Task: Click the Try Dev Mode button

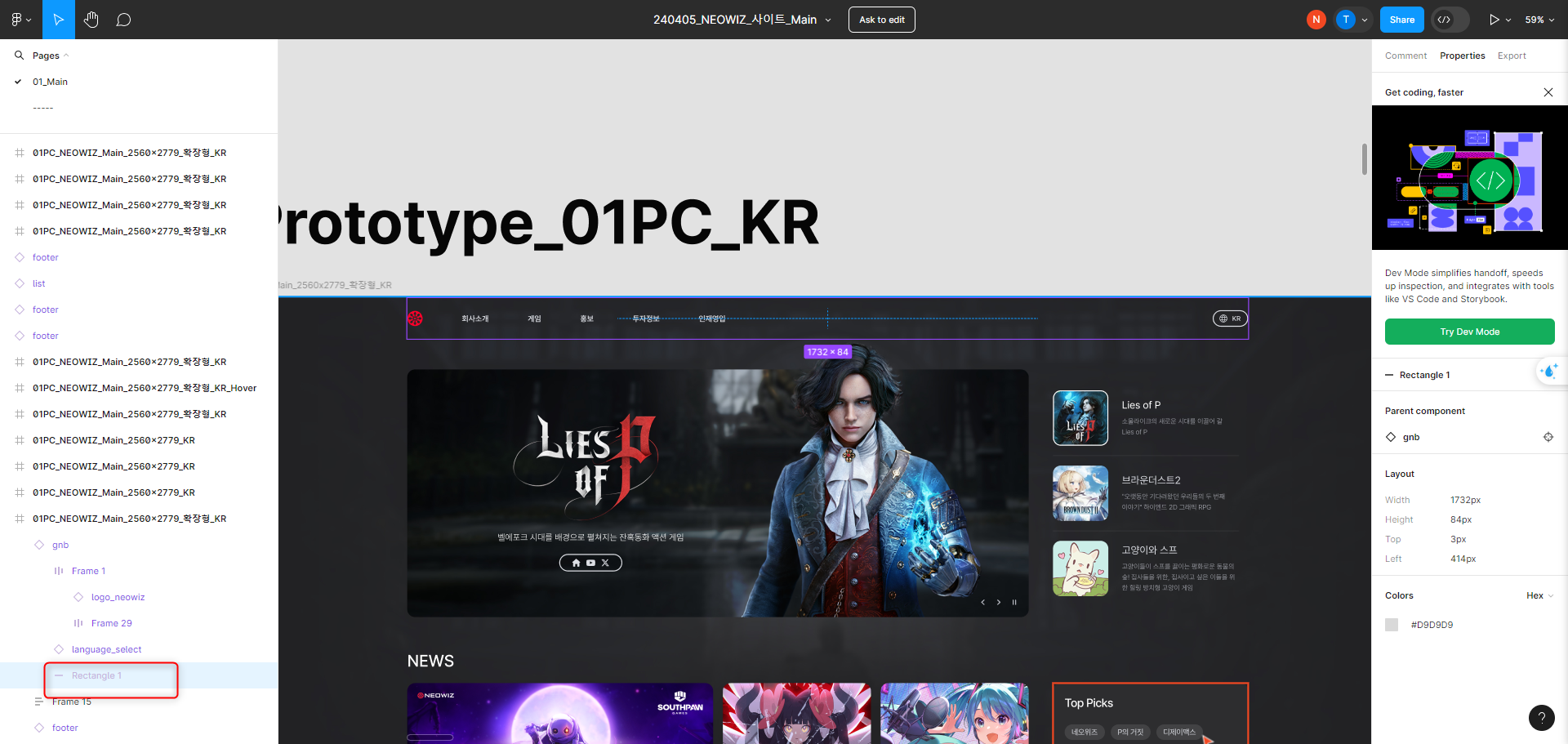Action: [1469, 332]
